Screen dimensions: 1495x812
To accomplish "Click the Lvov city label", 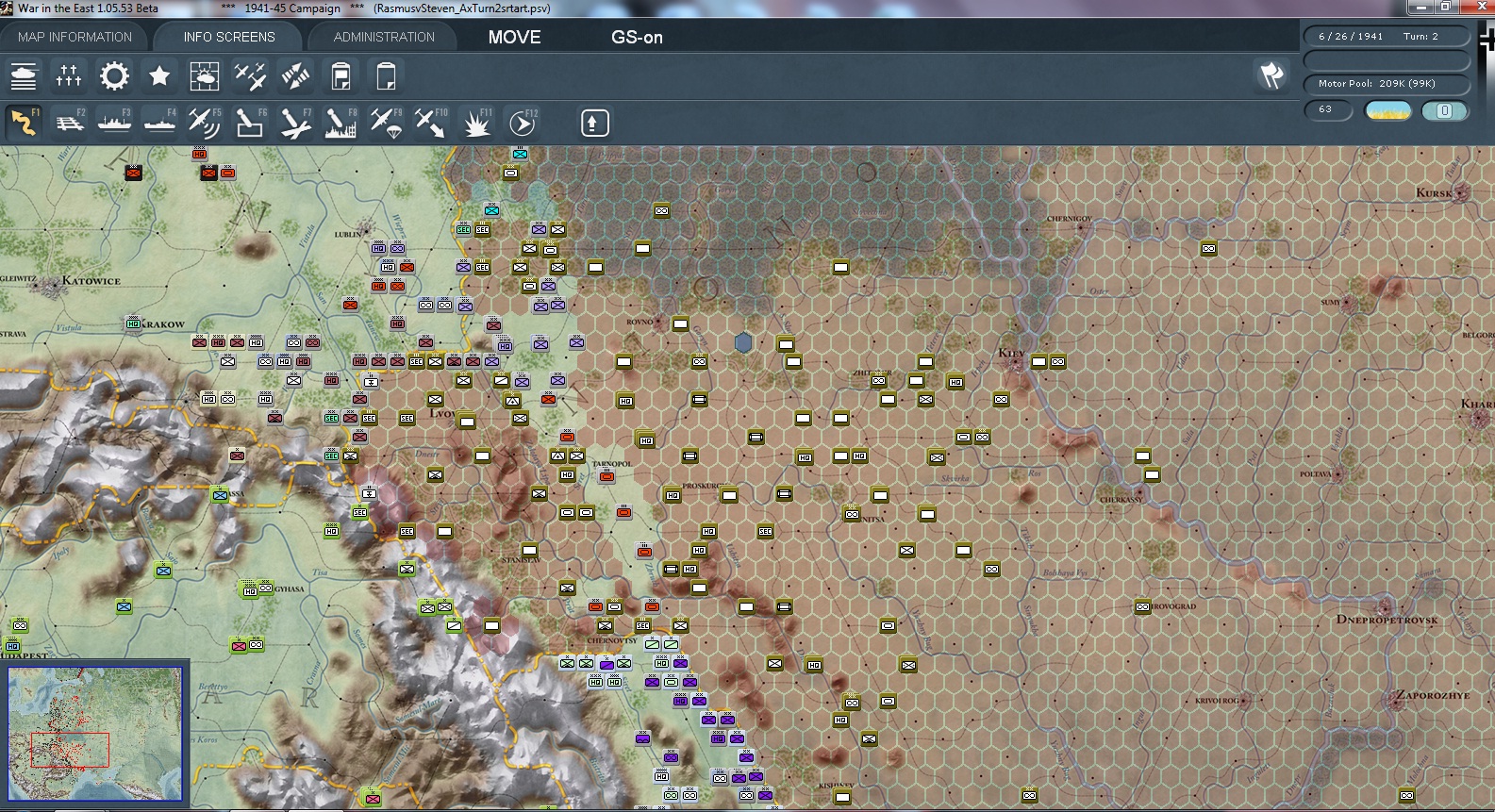I will pos(442,414).
